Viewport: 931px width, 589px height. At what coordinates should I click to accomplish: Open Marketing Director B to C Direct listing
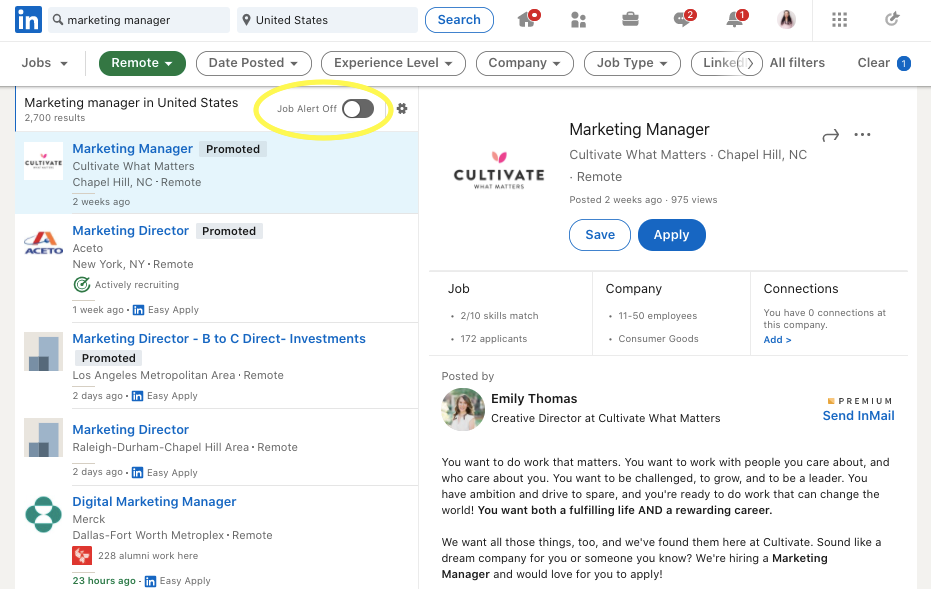219,338
